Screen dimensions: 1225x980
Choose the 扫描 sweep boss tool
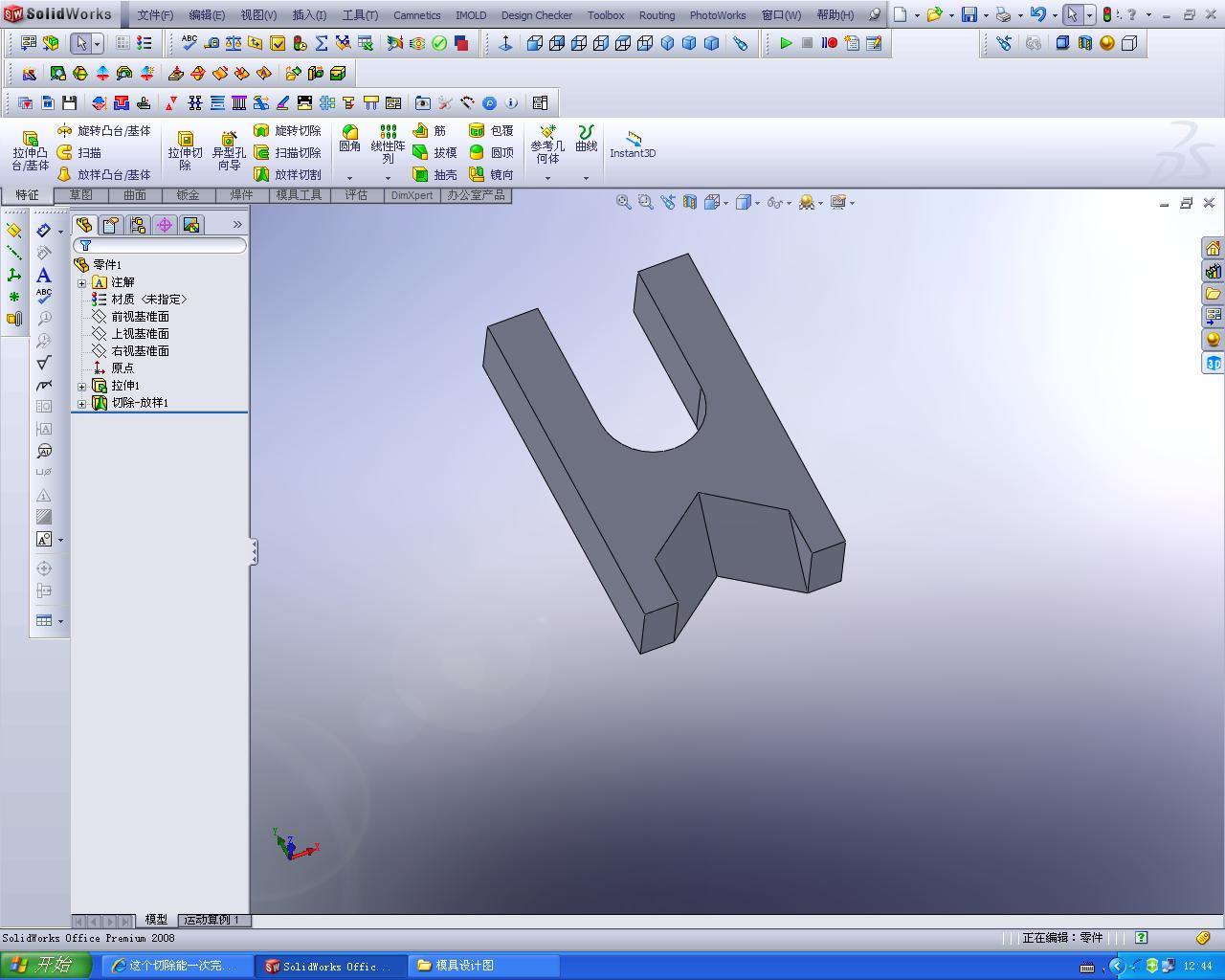coord(79,152)
